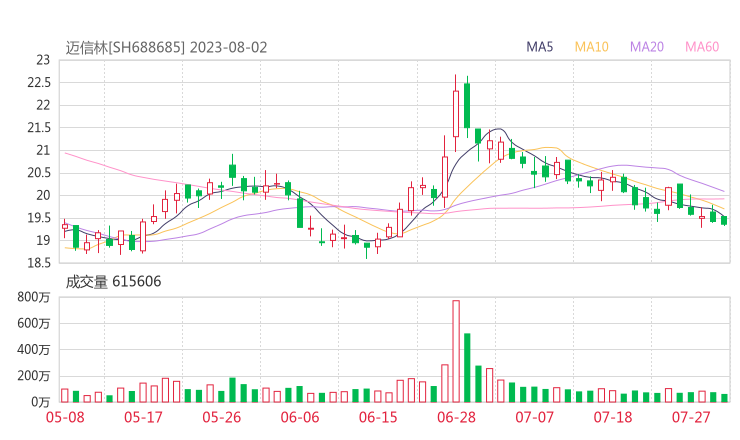Click the 05-17 date axis label

click(x=143, y=417)
